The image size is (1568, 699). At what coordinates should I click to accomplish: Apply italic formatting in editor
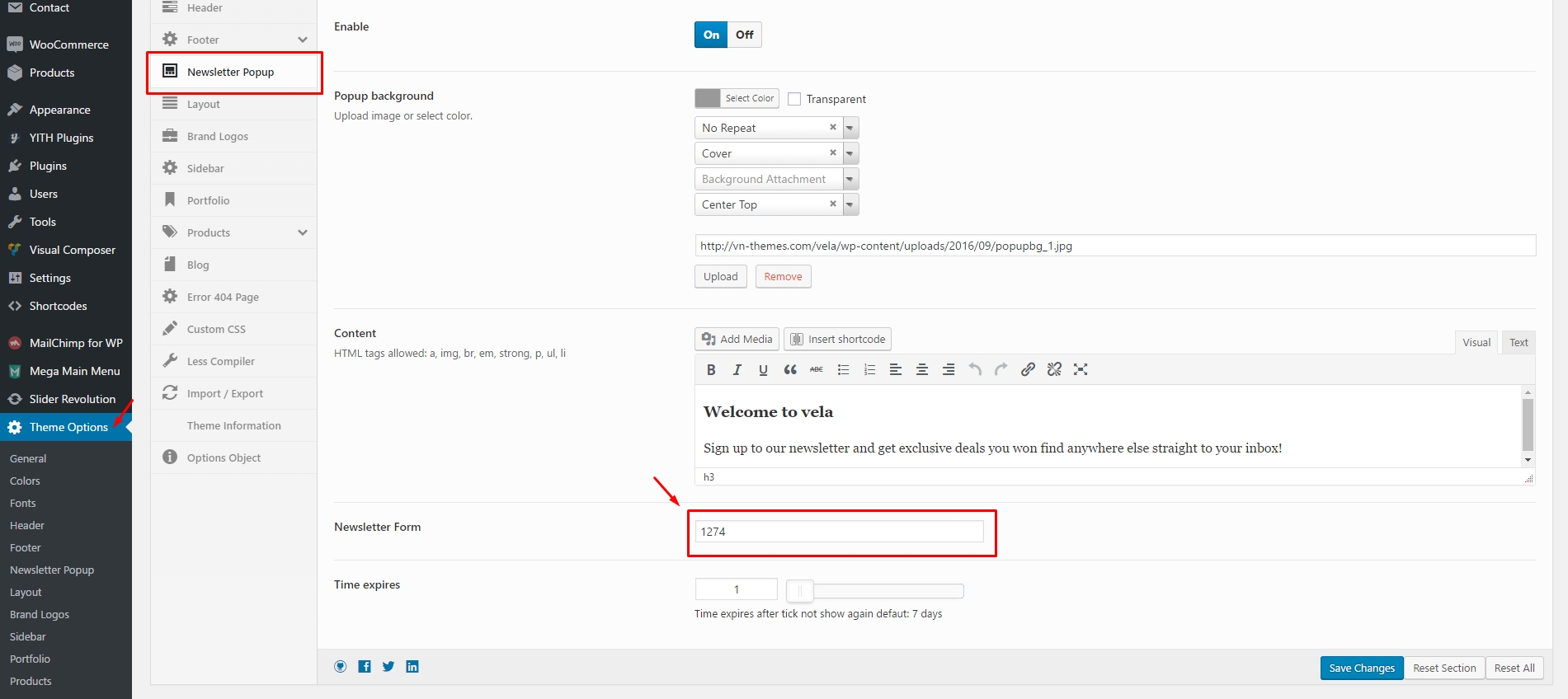[x=737, y=370]
